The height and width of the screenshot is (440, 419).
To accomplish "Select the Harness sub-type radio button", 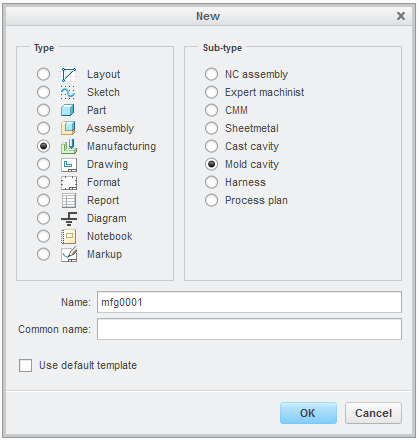I will click(211, 182).
